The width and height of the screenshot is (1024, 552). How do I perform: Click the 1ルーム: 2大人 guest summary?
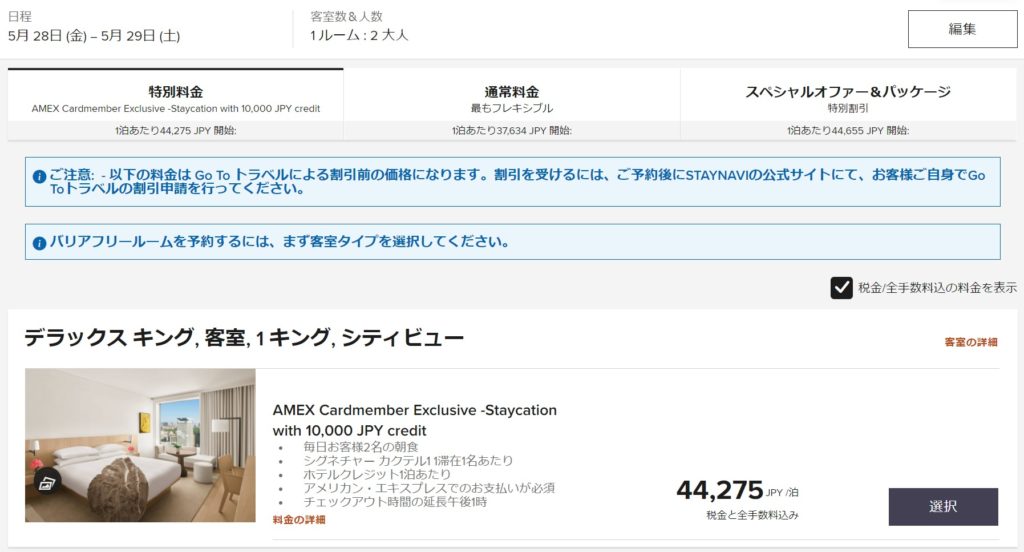359,36
